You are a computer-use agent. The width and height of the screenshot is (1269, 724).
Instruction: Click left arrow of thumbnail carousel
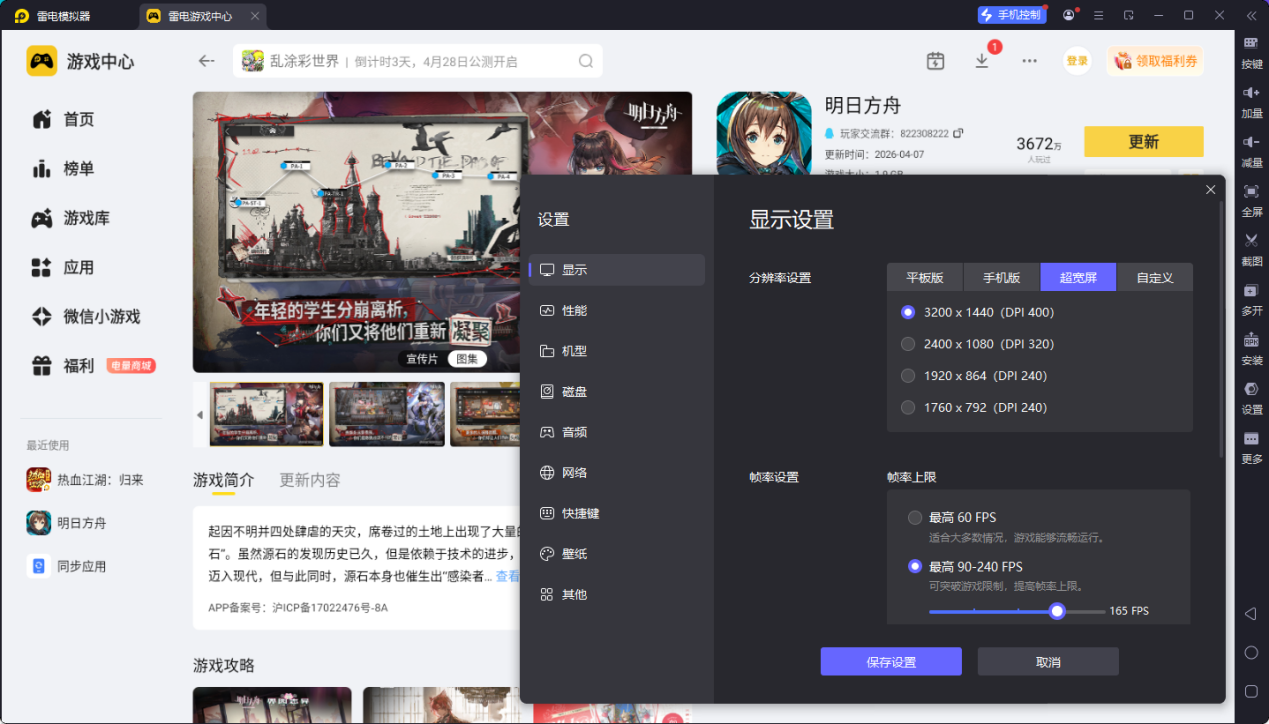(199, 414)
